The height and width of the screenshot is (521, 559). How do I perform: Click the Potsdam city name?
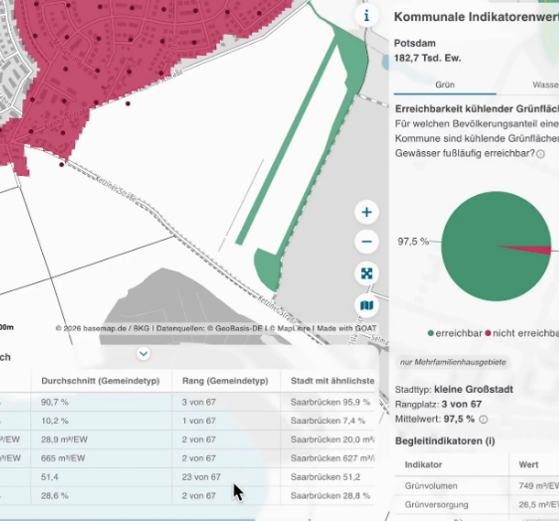415,44
